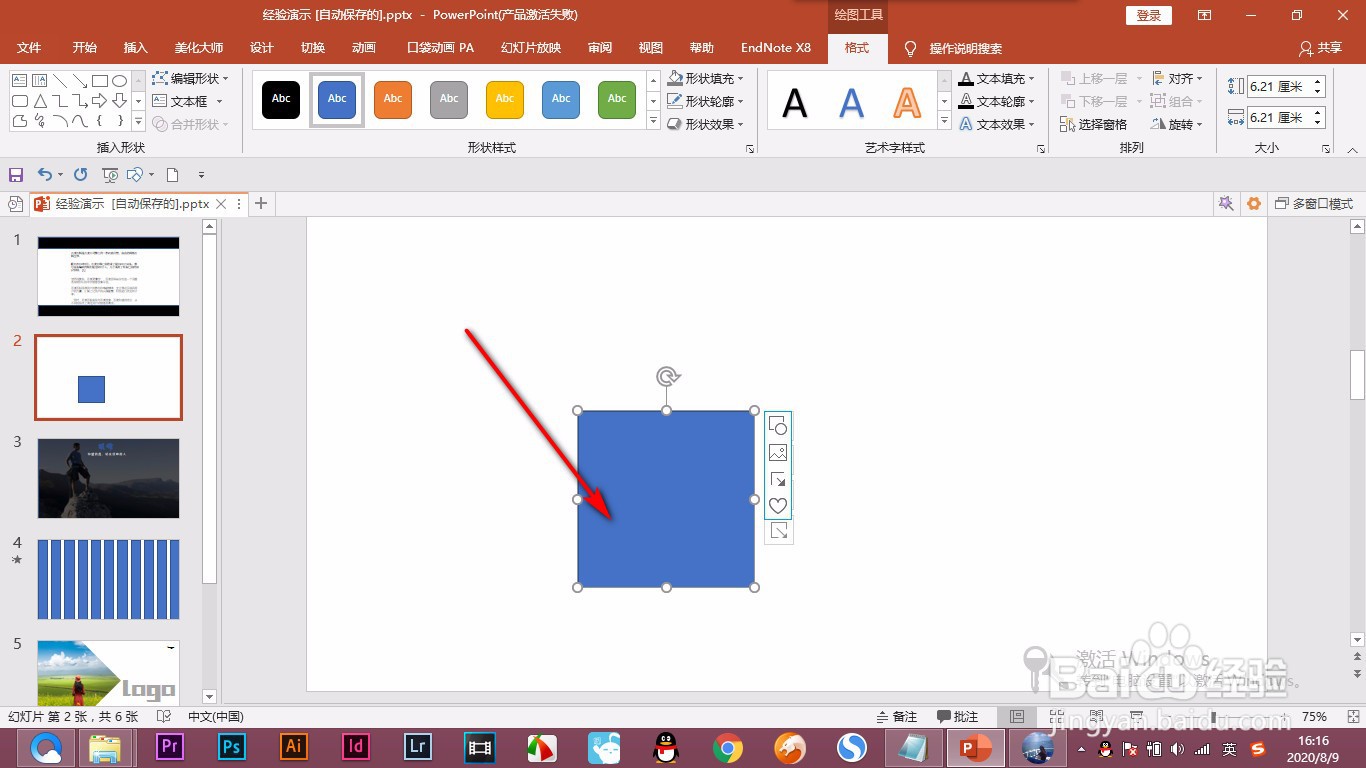The width and height of the screenshot is (1366, 768).
Task: Open 形状填充 shape fill dropdown
Action: coord(706,78)
